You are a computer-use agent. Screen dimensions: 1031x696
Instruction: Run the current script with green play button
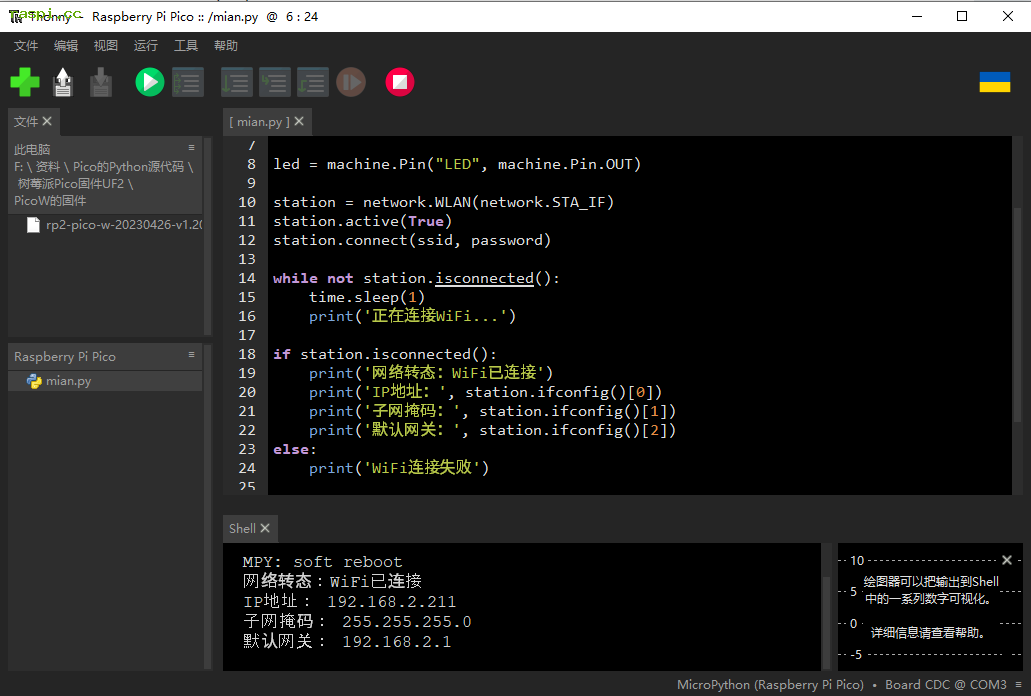[x=150, y=82]
